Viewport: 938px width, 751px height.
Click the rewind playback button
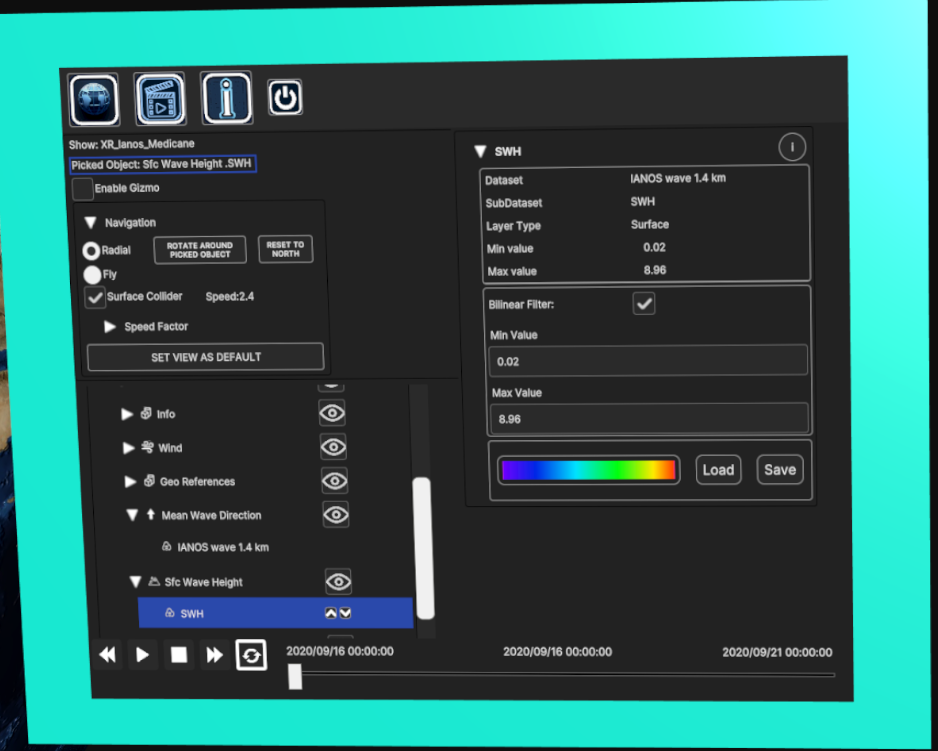tap(107, 655)
